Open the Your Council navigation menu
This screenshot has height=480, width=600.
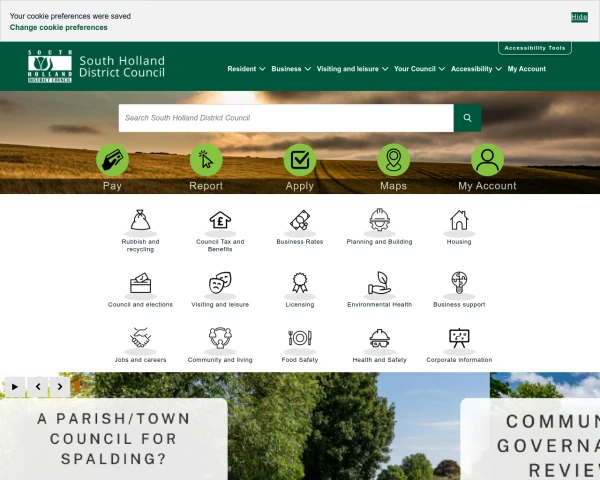415,69
